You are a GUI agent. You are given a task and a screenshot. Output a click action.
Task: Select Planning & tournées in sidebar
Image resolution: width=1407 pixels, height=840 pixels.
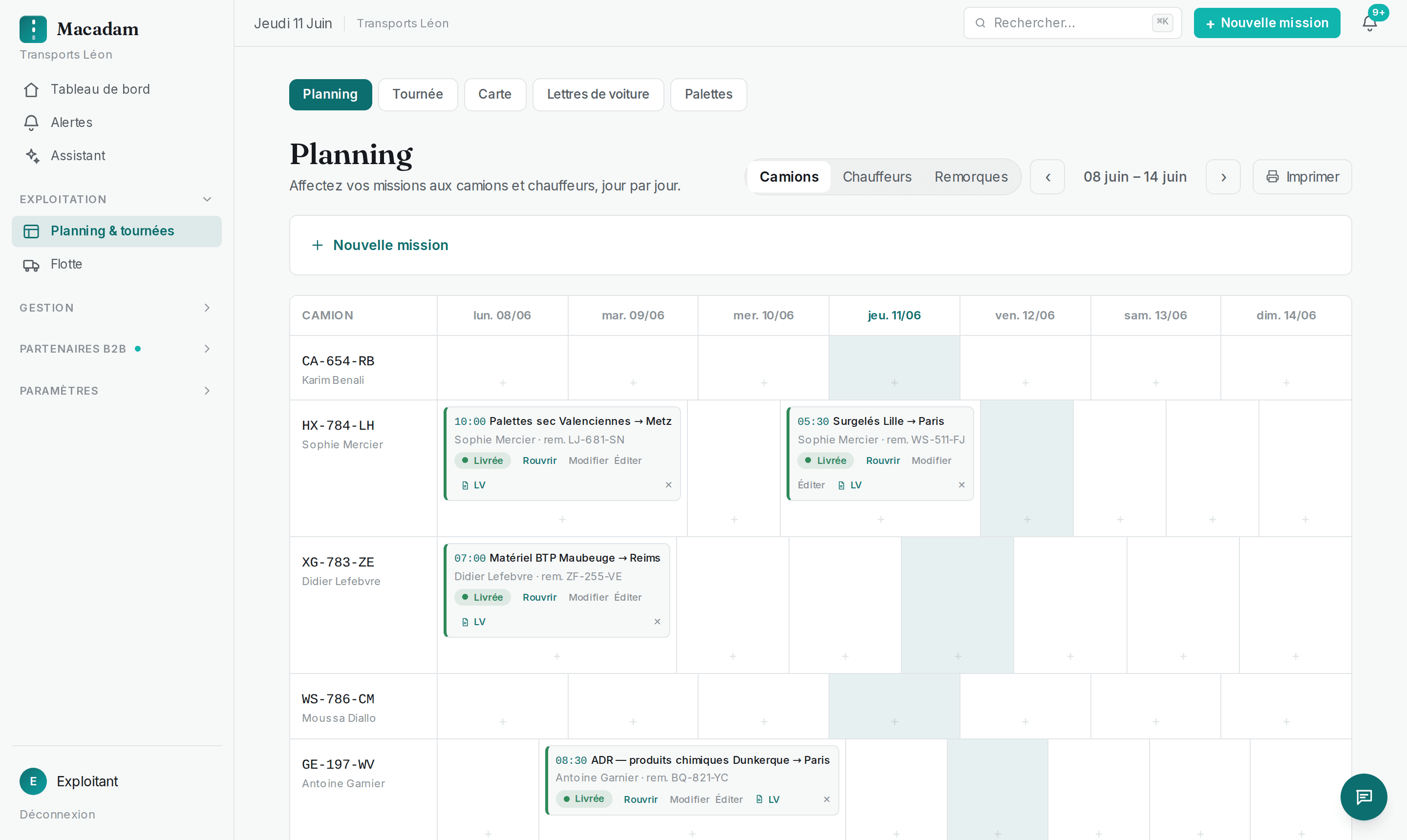pos(117,231)
